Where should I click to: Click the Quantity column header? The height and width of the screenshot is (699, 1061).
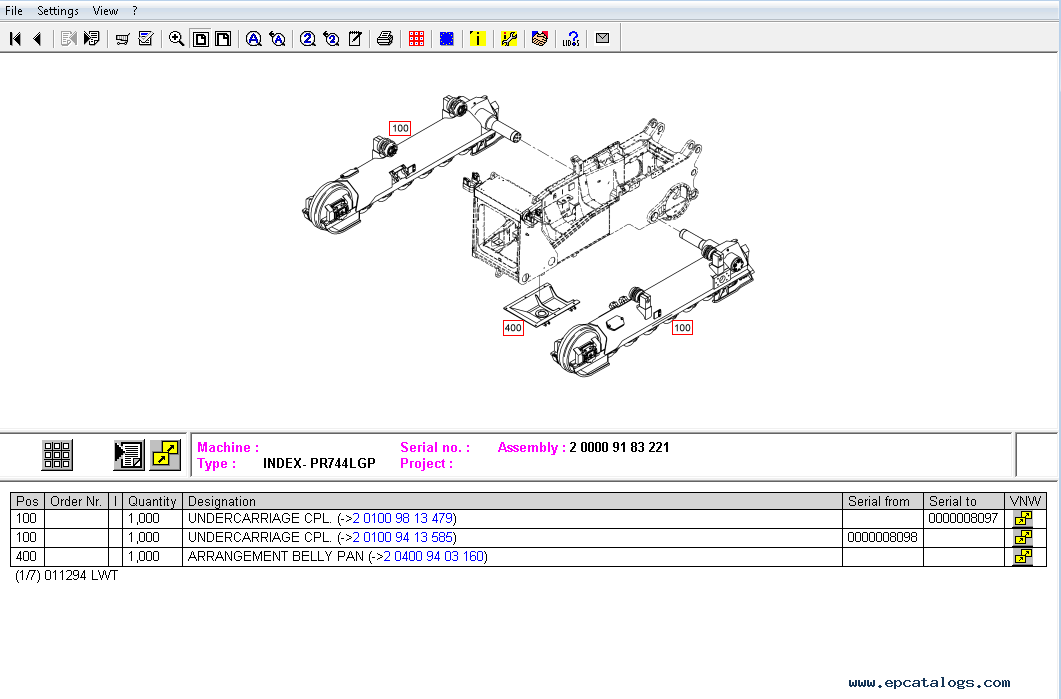coord(152,501)
